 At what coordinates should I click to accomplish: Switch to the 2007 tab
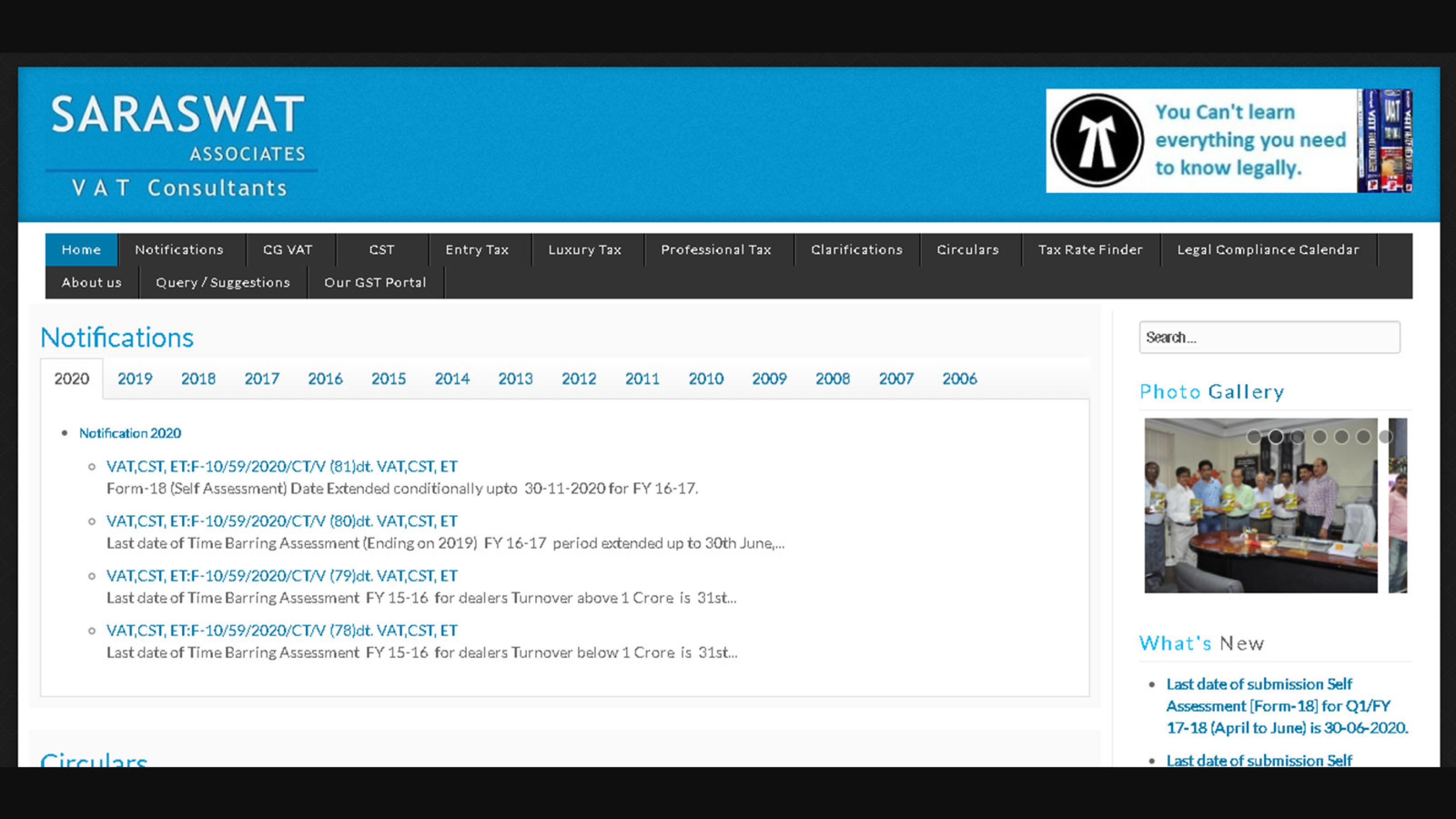click(896, 379)
